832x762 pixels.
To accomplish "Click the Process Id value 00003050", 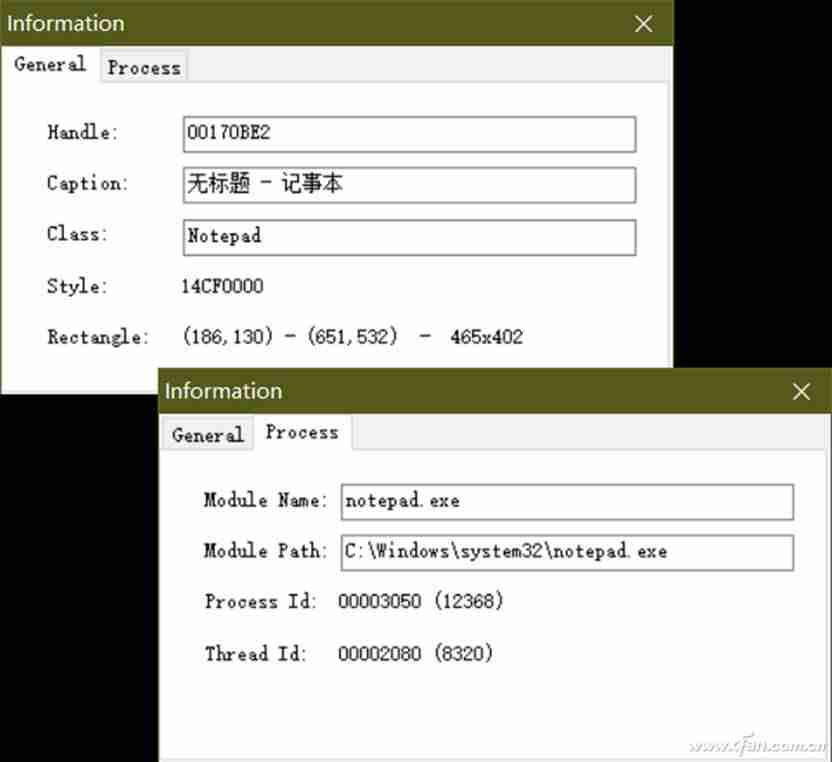I will tap(379, 601).
